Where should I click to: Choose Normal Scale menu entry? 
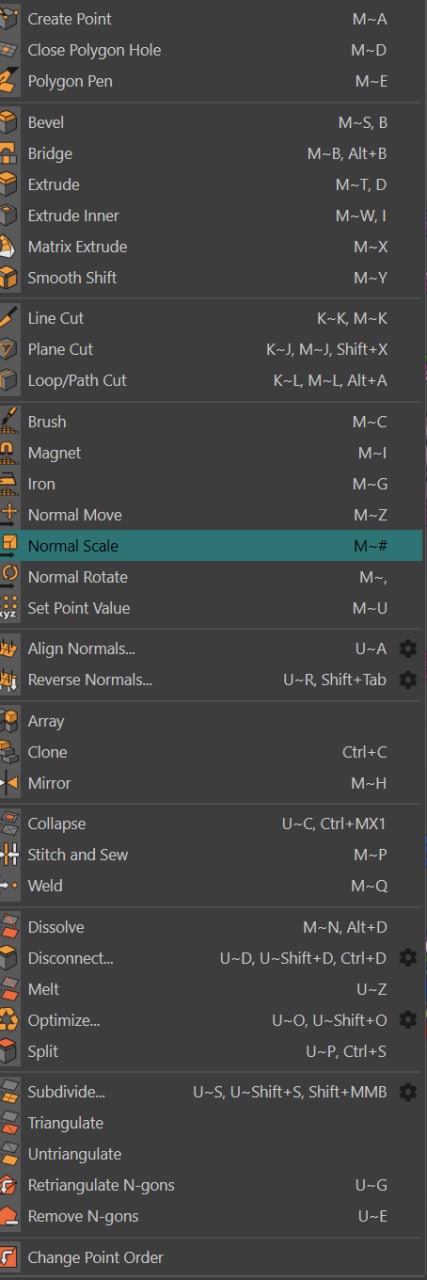[211, 546]
